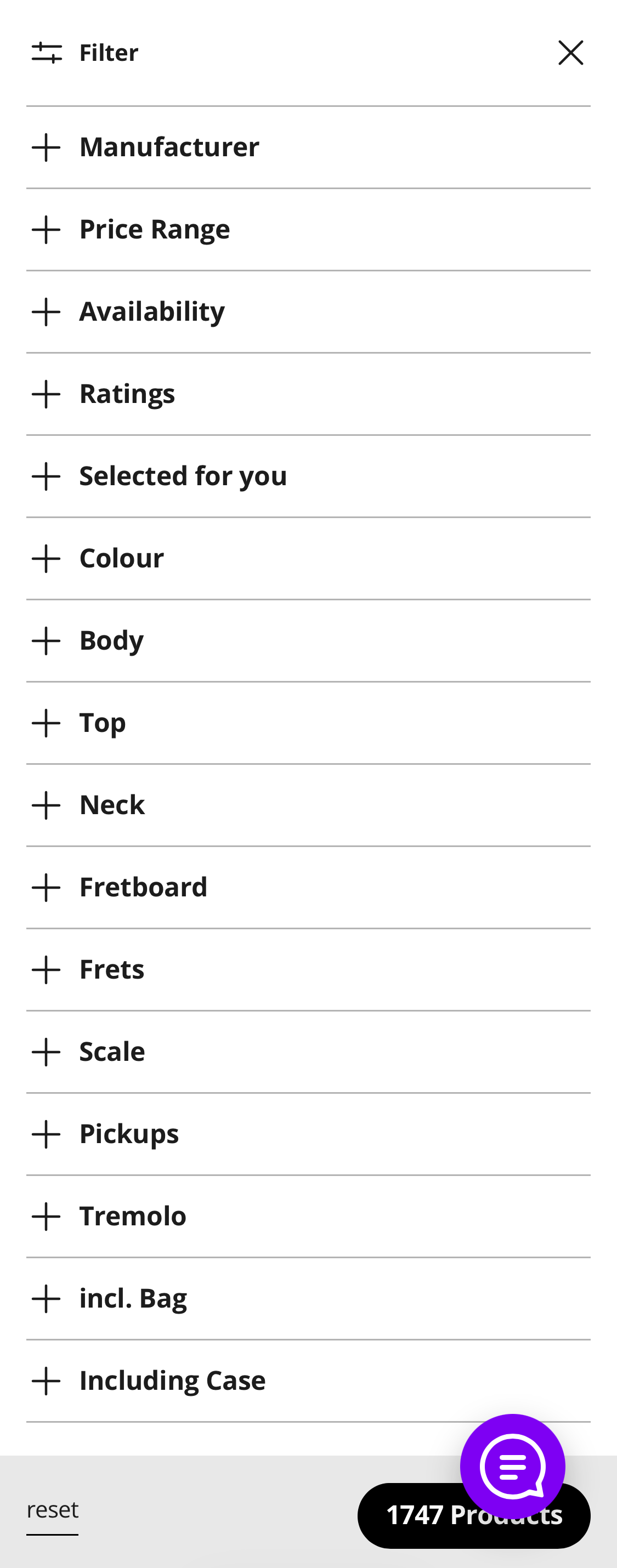Reset all filters via reset link
Viewport: 617px width, 1568px height.
(x=53, y=1510)
